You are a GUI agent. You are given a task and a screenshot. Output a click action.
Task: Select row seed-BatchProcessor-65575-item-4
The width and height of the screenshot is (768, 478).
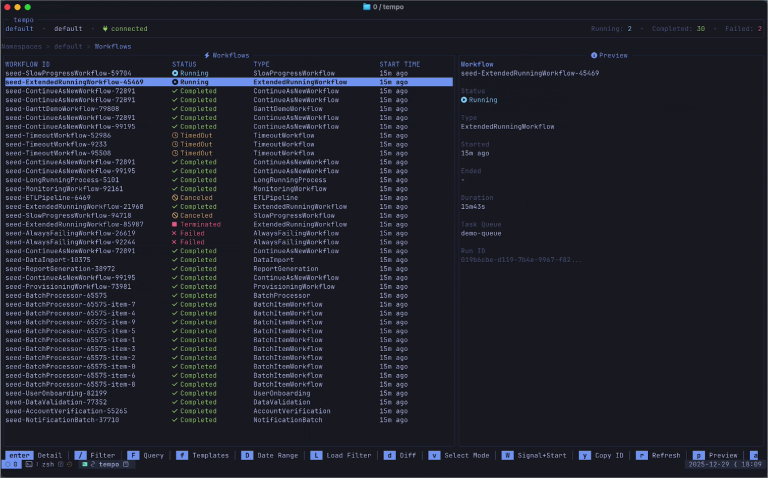pos(229,313)
